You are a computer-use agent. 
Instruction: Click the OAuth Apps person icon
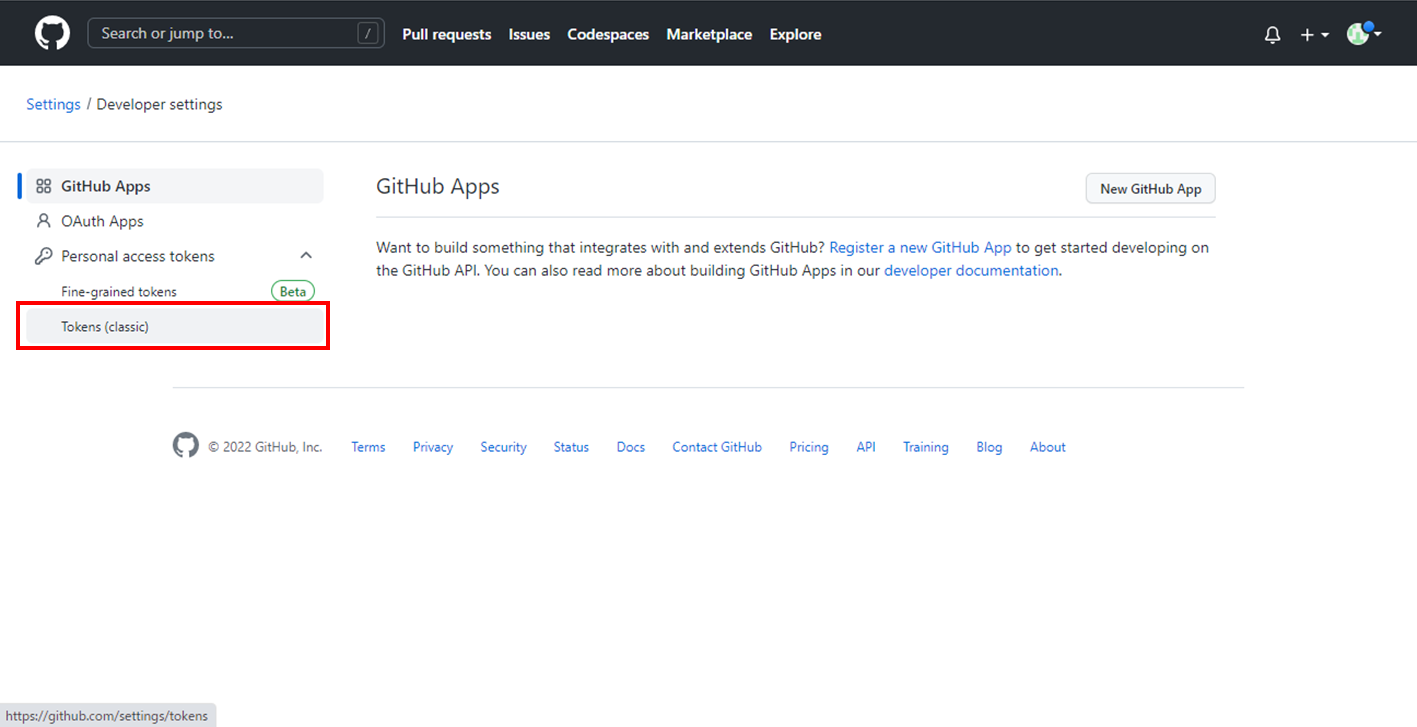(x=43, y=221)
